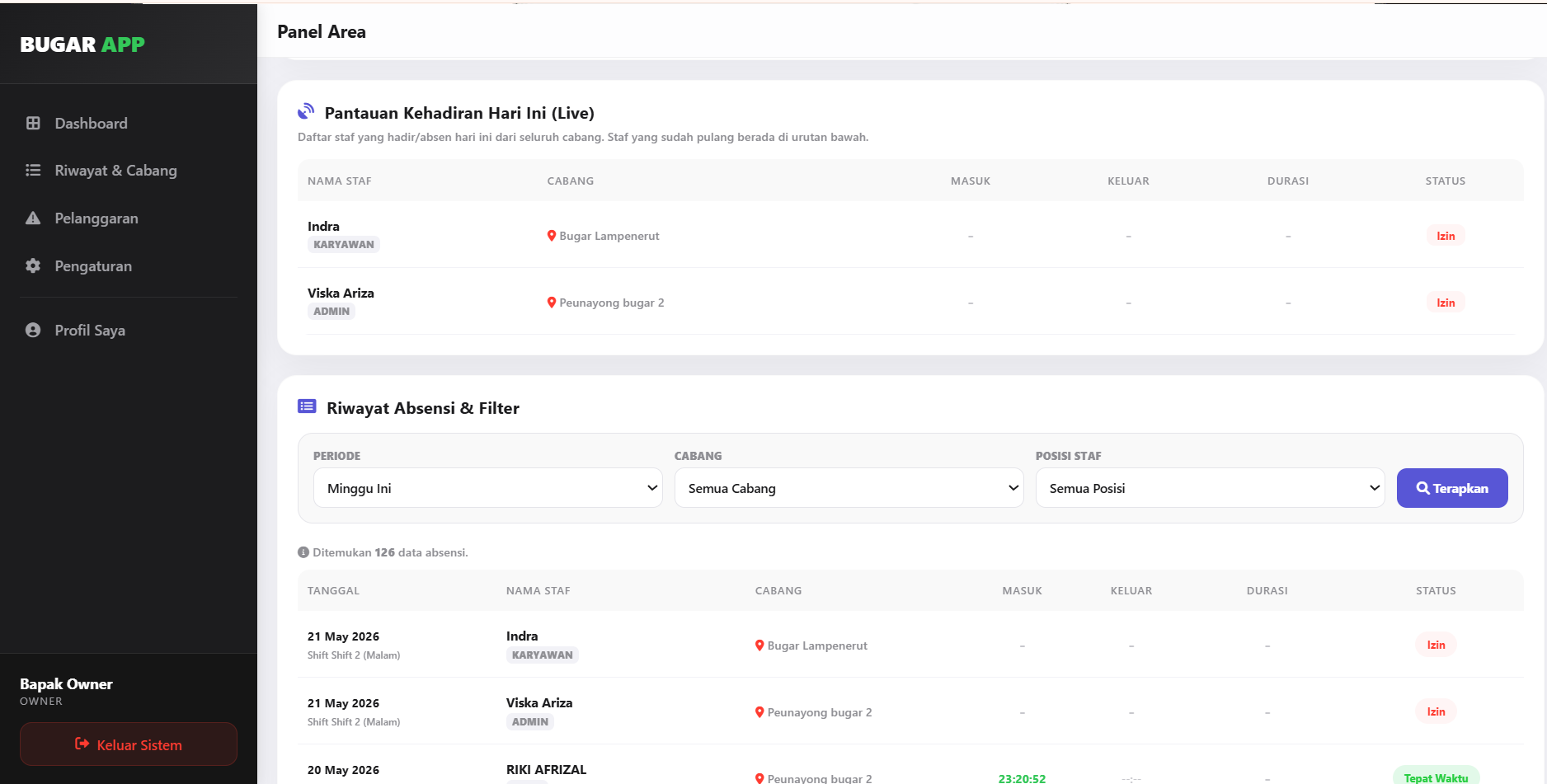1547x784 pixels.
Task: Click the Dashboard grid icon in sidebar
Action: point(33,124)
